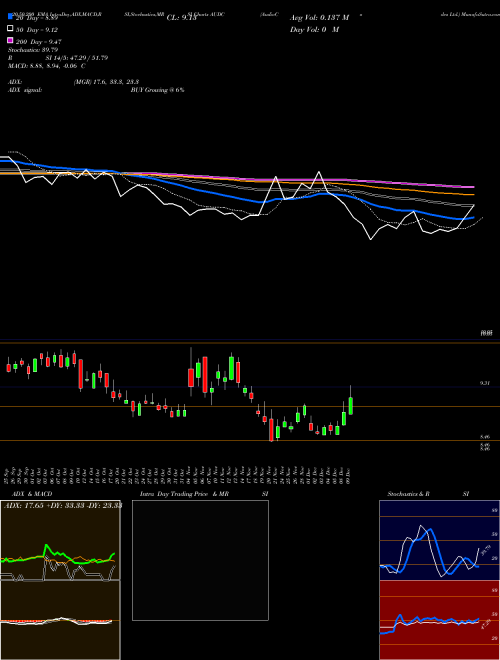
Task: Click the 'CL: 9.13' closing price text
Action: click(181, 18)
